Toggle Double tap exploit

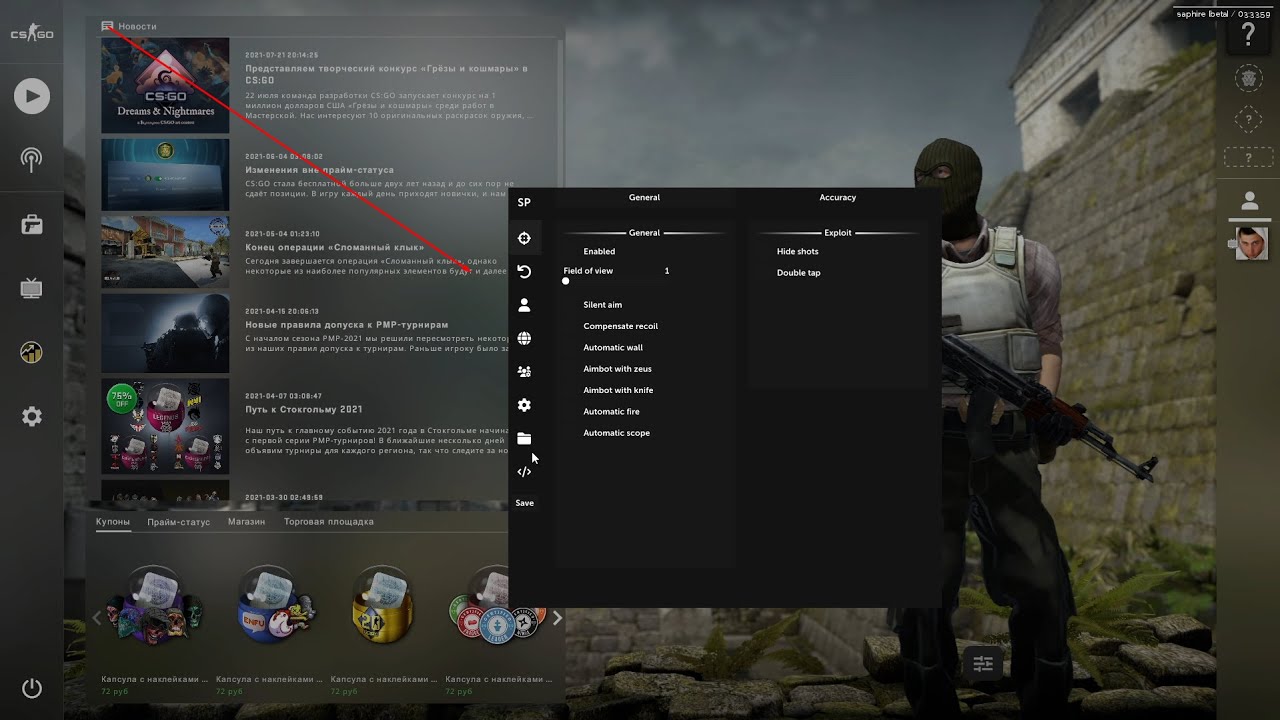pos(798,273)
